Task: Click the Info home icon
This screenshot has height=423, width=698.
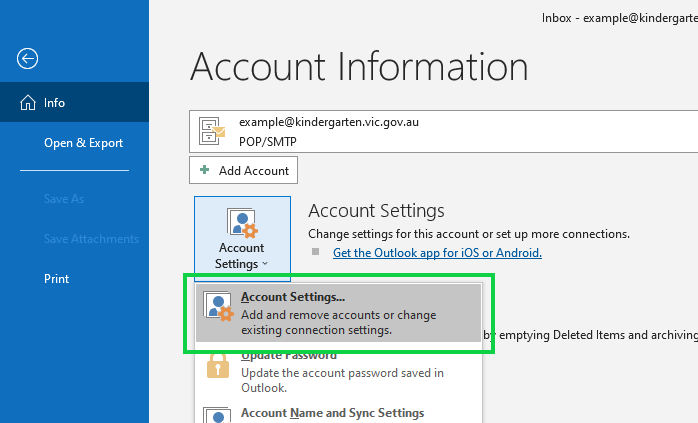Action: click(28, 102)
